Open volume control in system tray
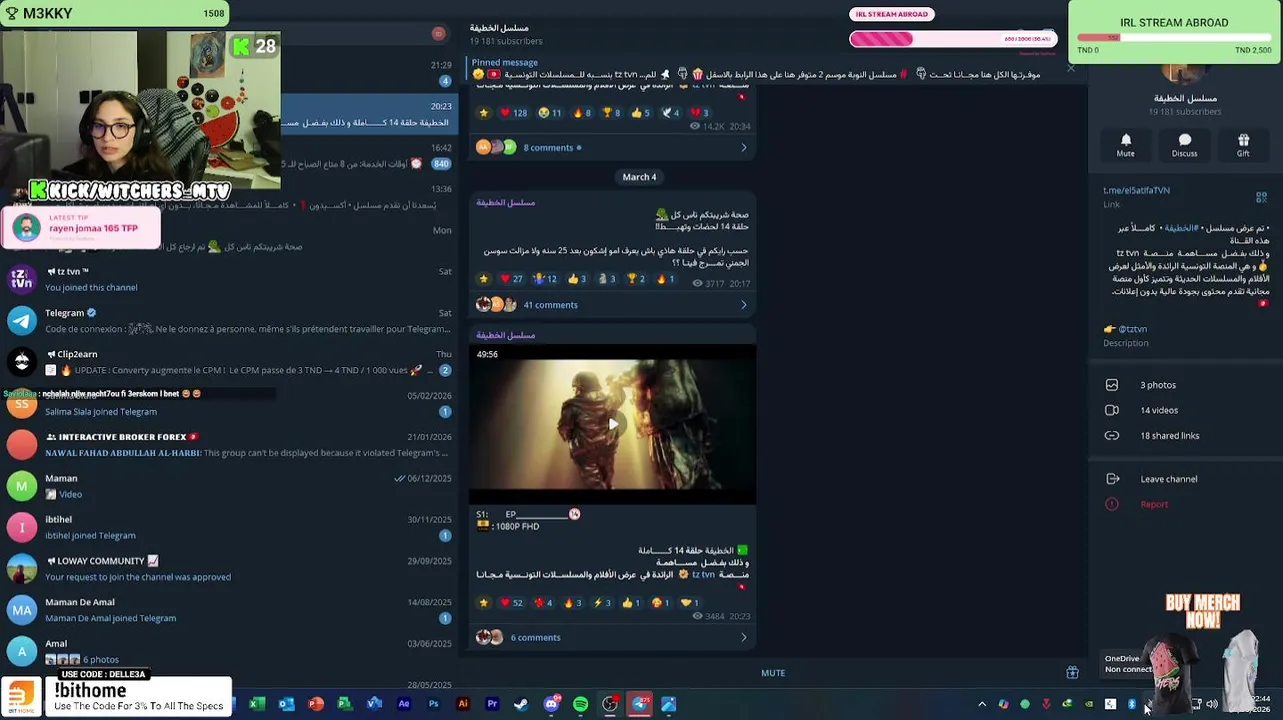 tap(1212, 704)
